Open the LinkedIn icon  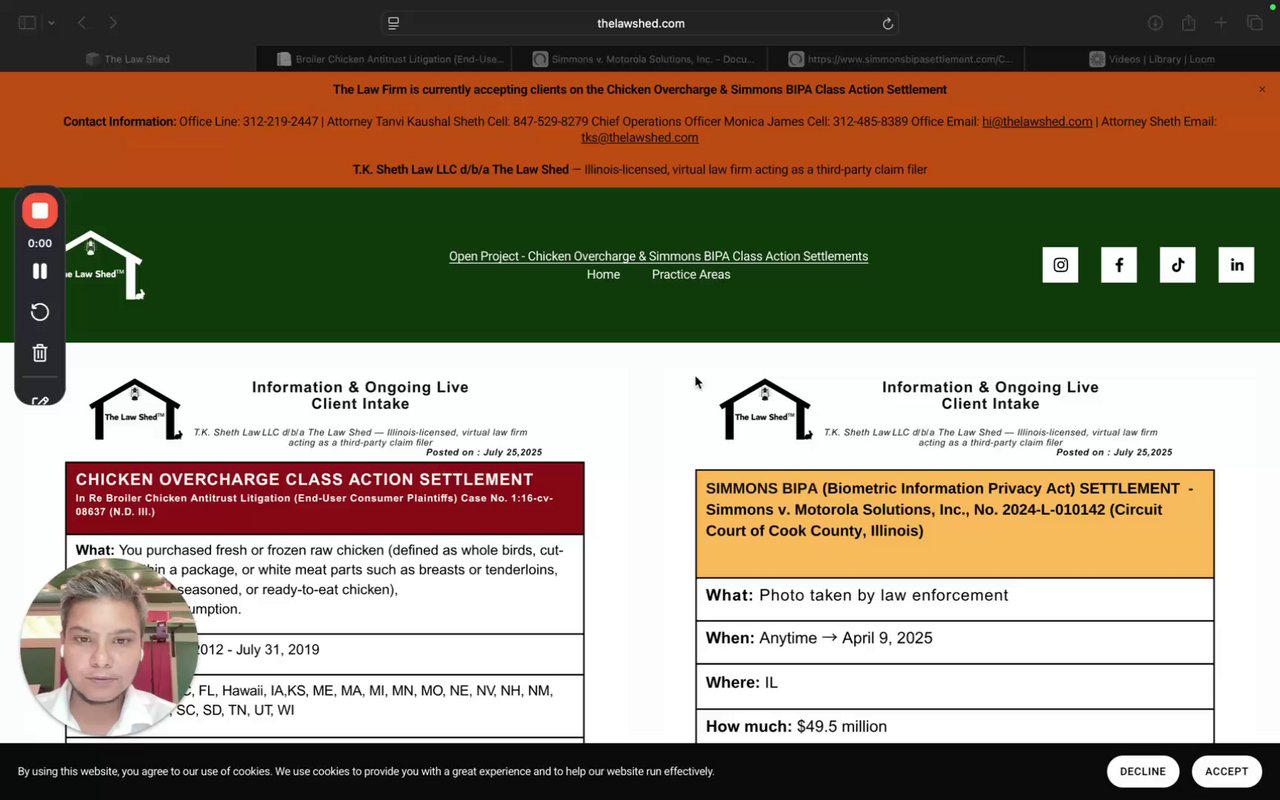point(1237,265)
